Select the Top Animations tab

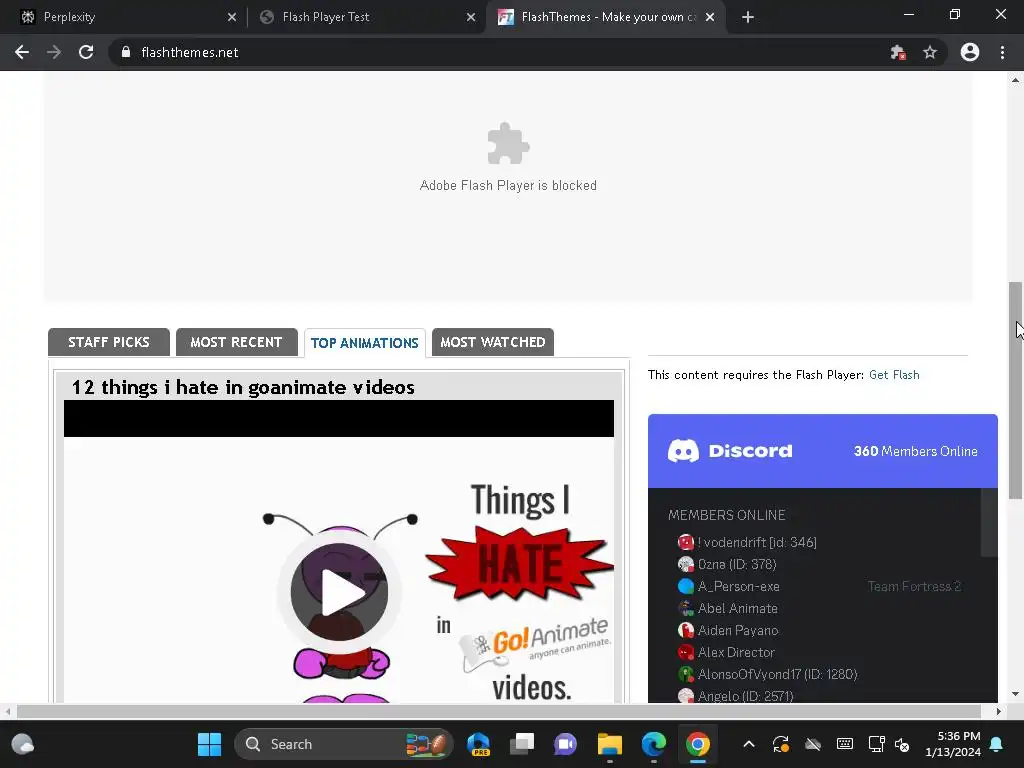[364, 343]
